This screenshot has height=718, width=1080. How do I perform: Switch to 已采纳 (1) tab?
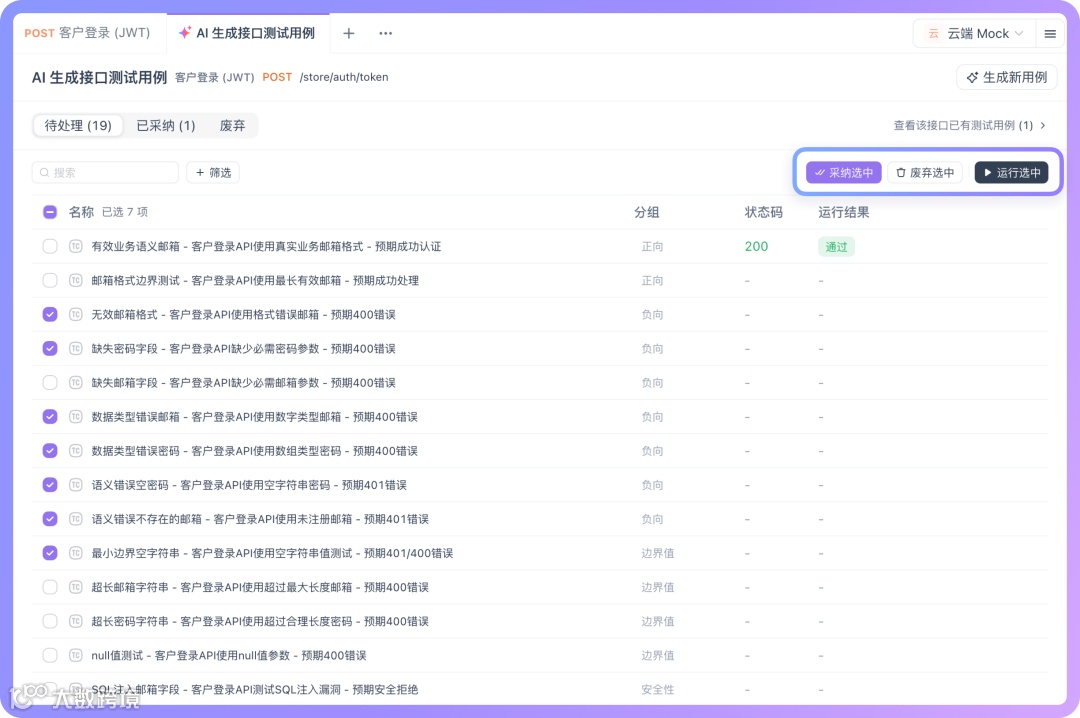coord(165,125)
